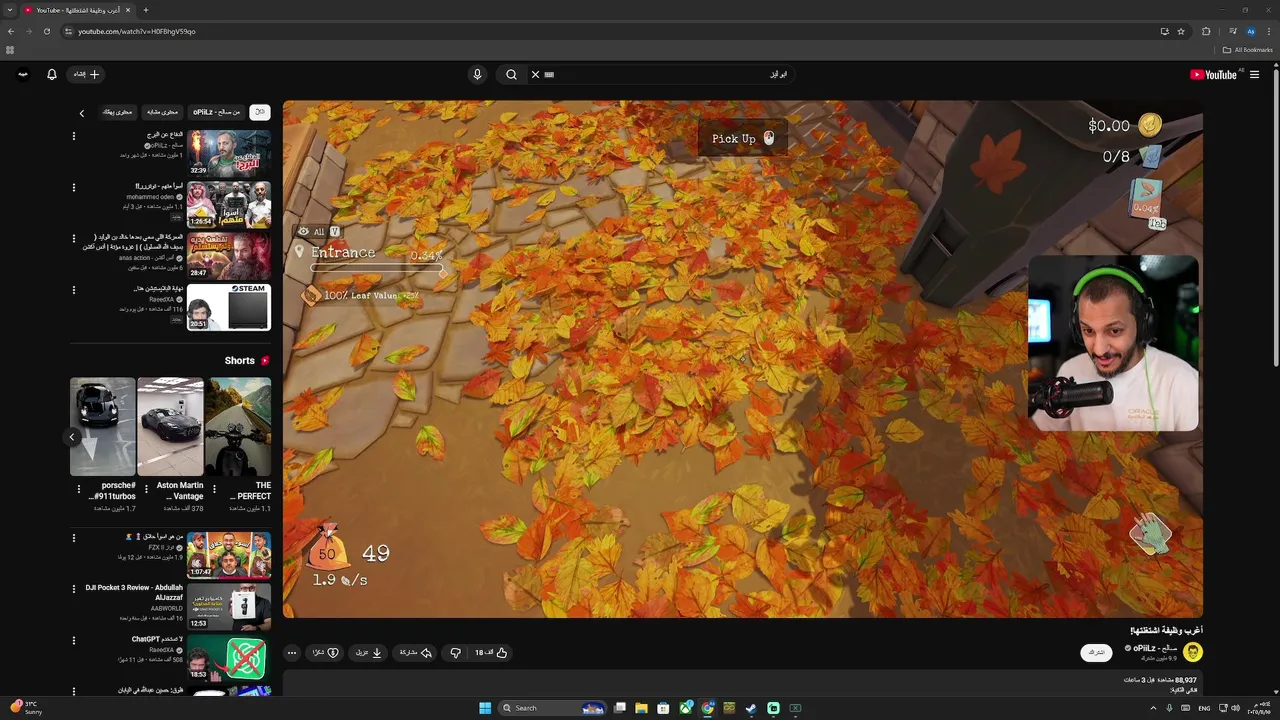Viewport: 1280px width, 720px height.
Task: Open the ChatGPT 18:53 video thumbnail
Action: [x=229, y=658]
